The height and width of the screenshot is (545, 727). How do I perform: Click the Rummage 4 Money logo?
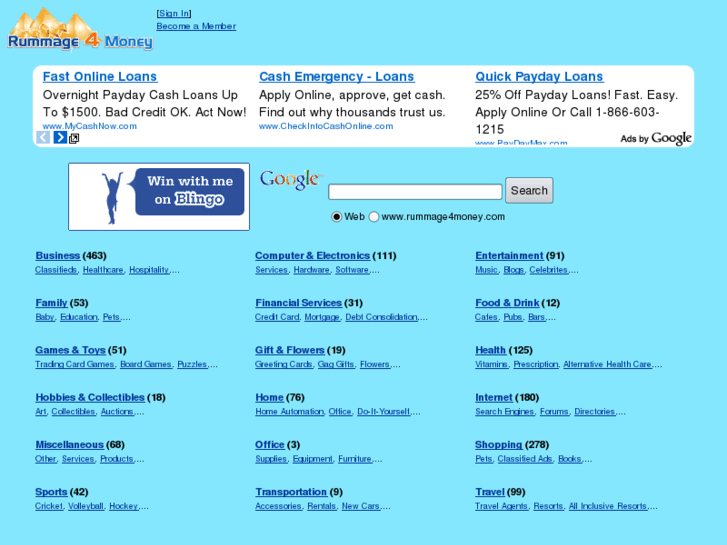(x=80, y=29)
